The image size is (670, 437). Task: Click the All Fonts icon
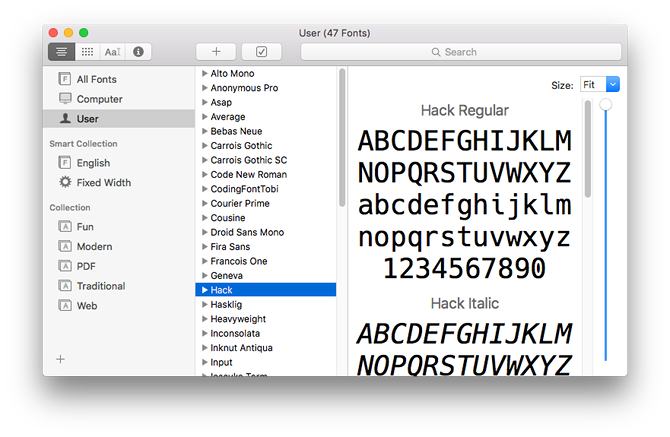(65, 79)
